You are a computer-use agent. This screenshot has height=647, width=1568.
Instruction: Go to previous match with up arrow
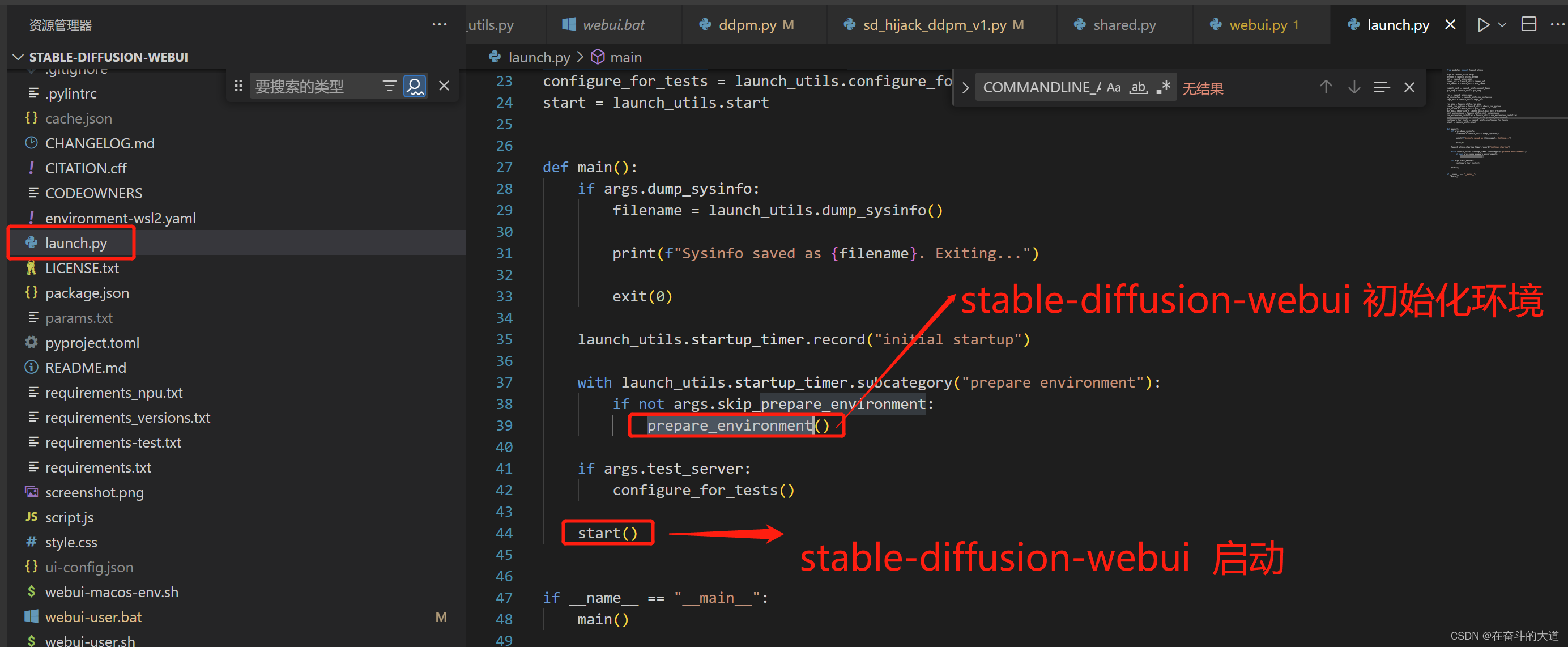[1326, 87]
